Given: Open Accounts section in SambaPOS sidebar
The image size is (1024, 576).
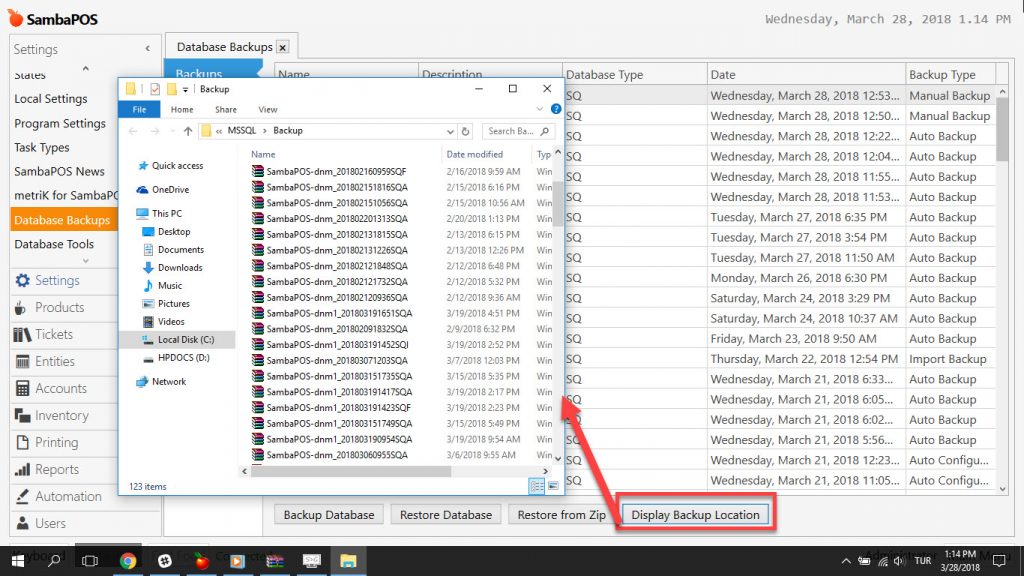Looking at the screenshot, I should pos(51,389).
